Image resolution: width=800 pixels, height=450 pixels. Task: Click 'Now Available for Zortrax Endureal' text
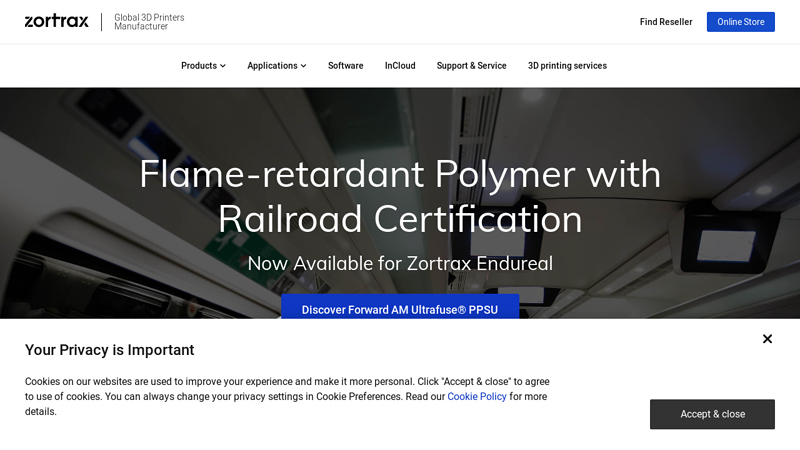pyautogui.click(x=400, y=264)
